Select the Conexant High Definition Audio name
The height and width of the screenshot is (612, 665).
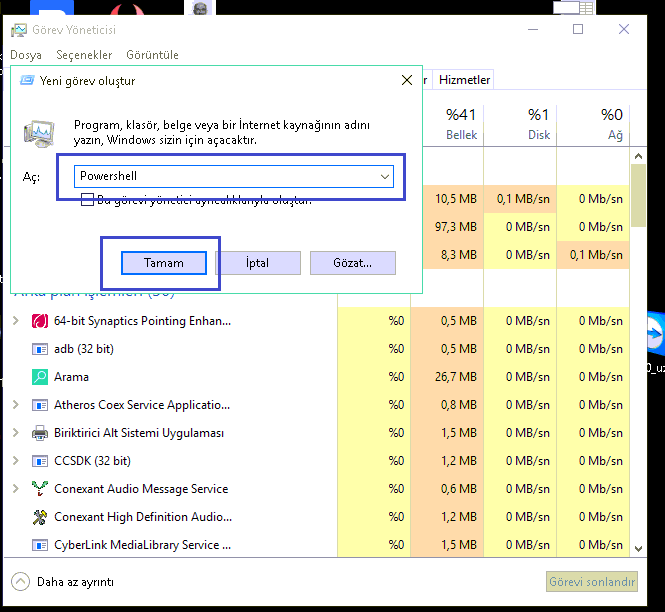coord(143,517)
